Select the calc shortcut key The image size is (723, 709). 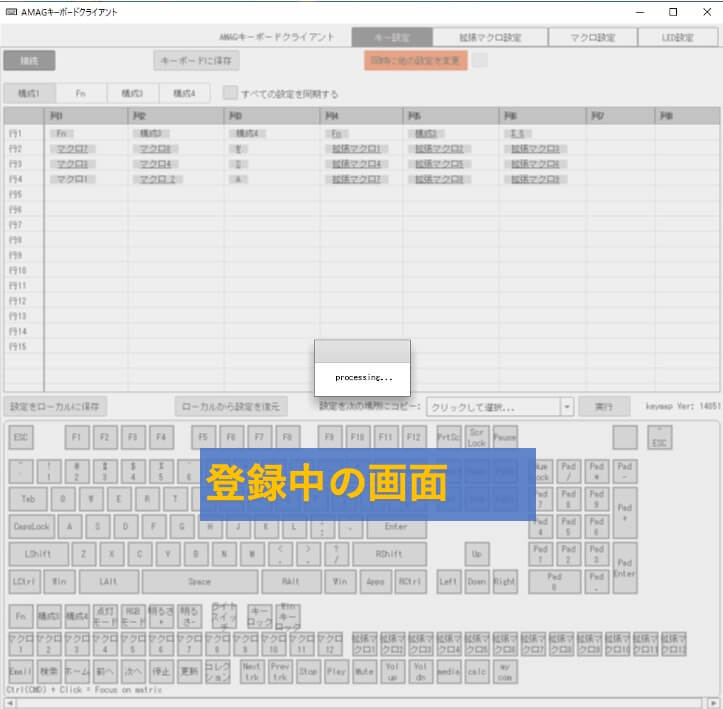477,671
